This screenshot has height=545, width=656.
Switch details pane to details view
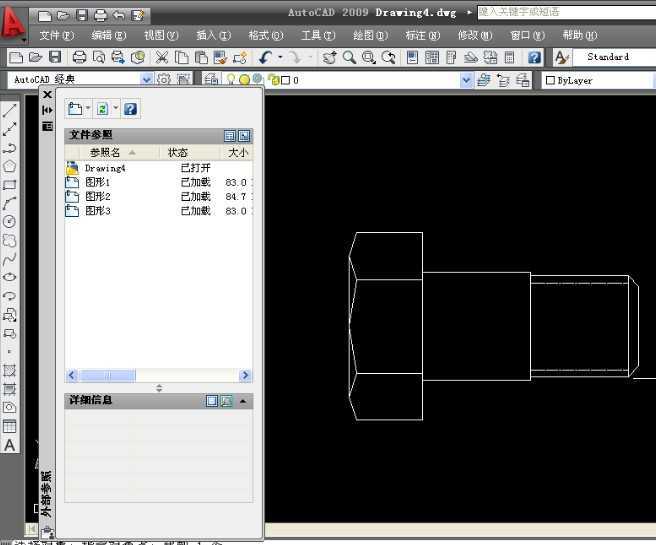pos(212,401)
